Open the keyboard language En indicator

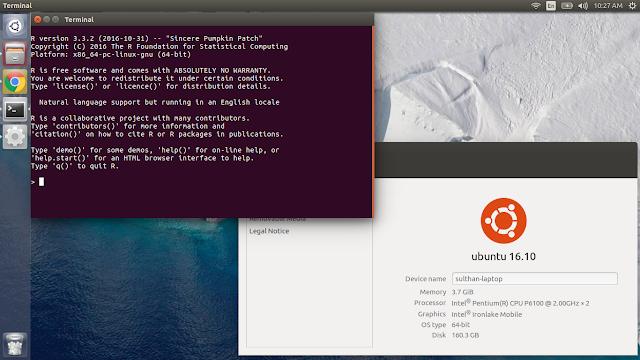coord(551,6)
